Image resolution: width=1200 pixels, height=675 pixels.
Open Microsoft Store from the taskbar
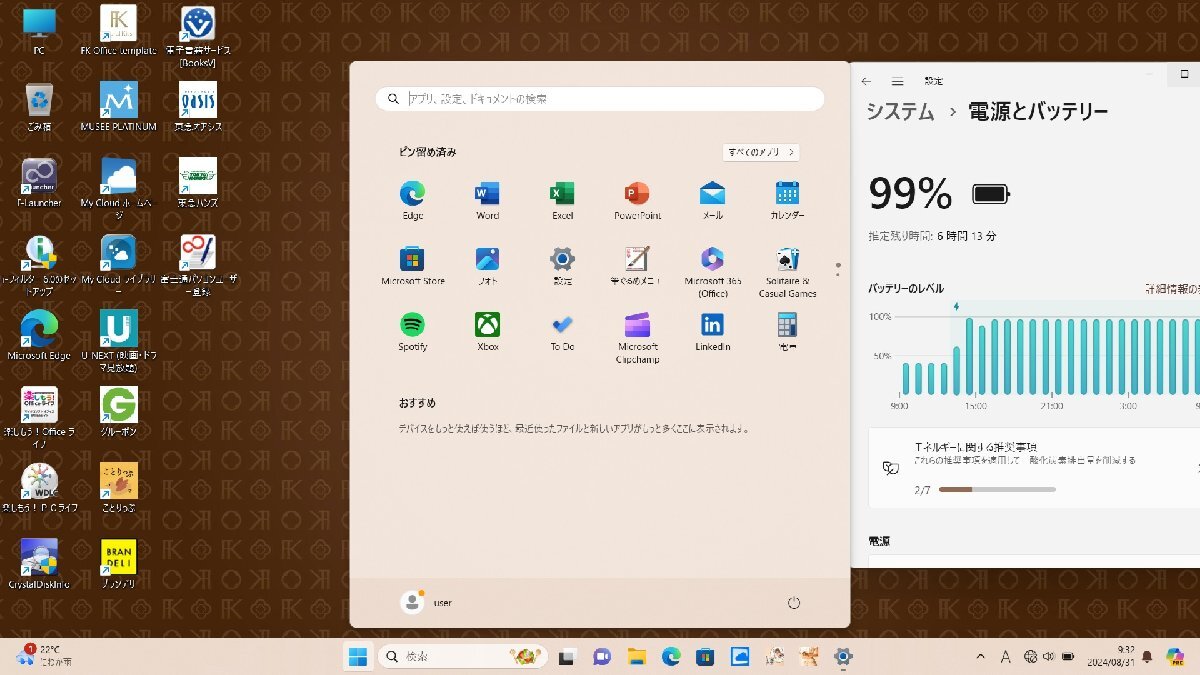tap(706, 656)
